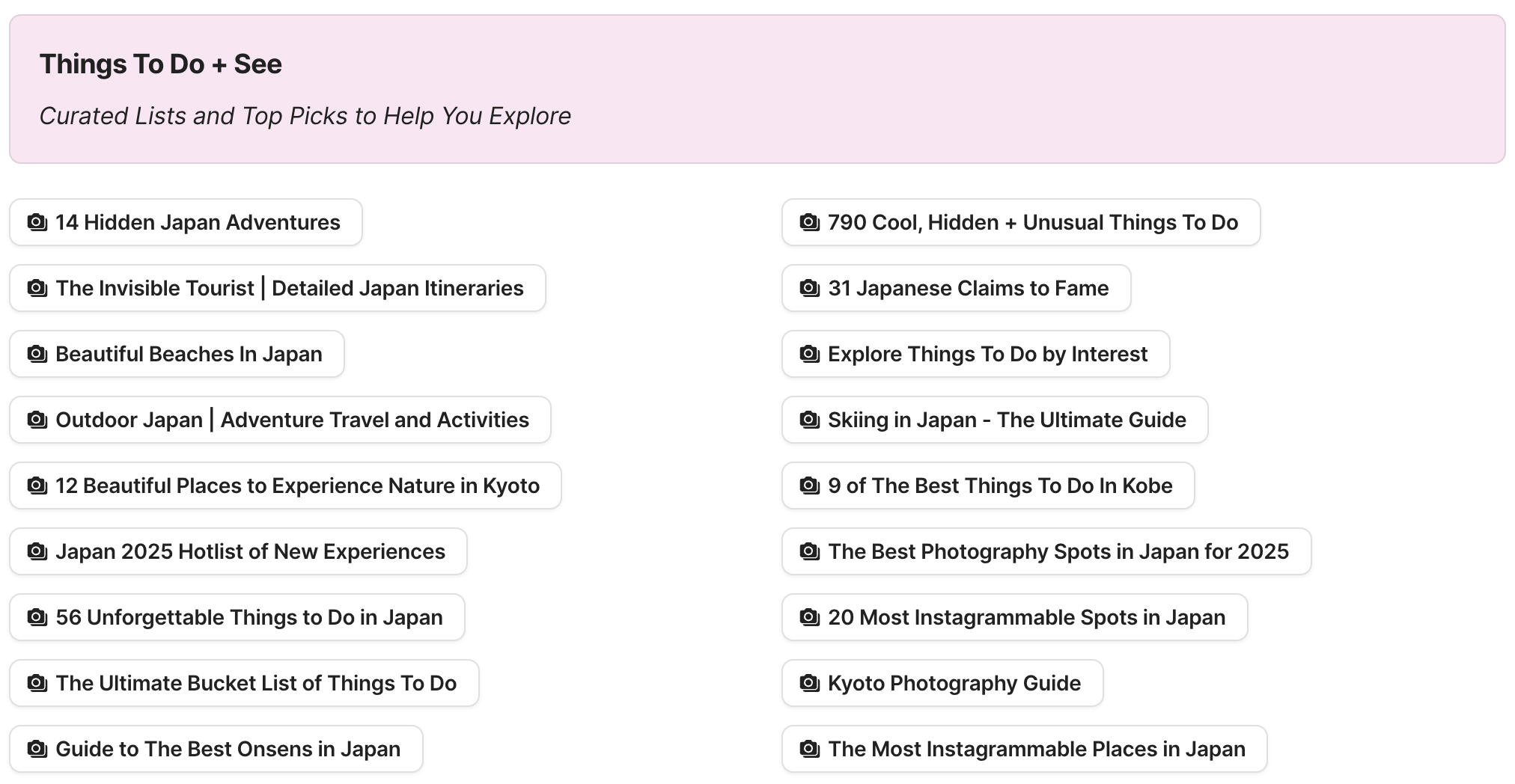
Task: Click the camera icon on 31 Japanese Claims to Fame
Action: click(809, 288)
